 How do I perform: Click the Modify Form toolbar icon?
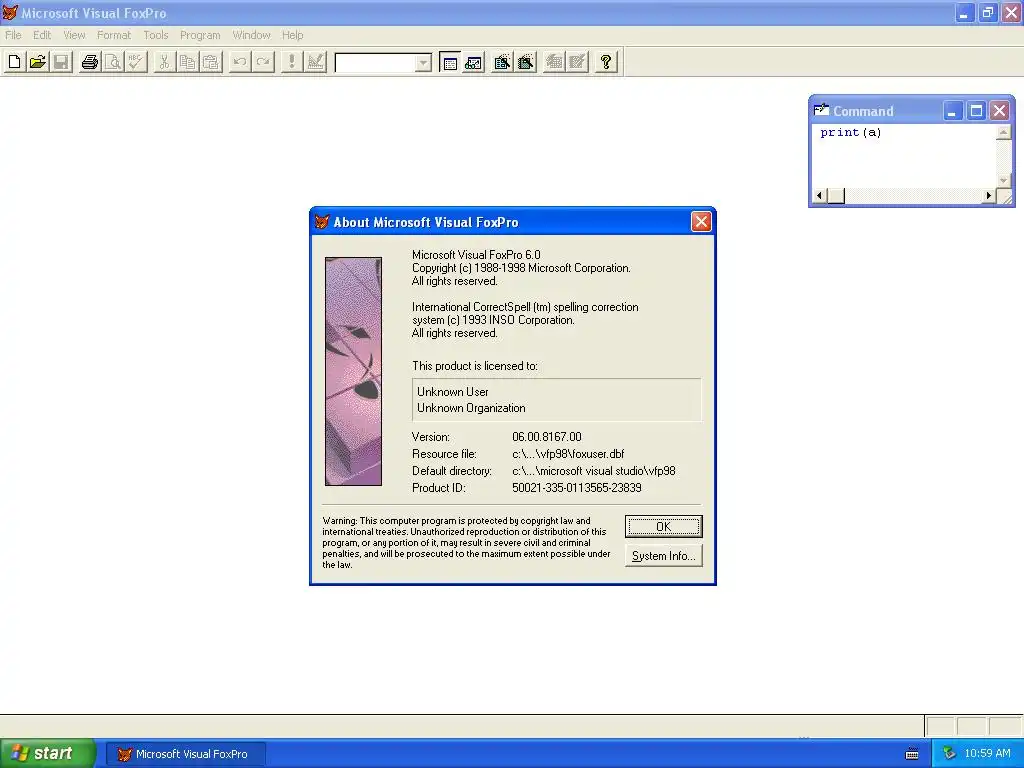tap(315, 62)
